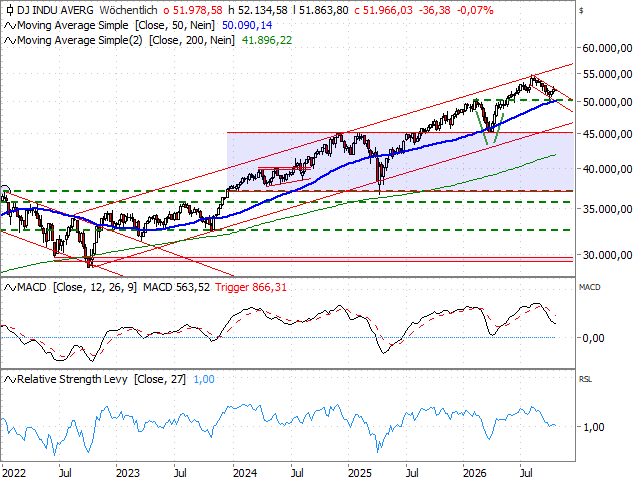Click the close value c 51.966,03

(383, 10)
